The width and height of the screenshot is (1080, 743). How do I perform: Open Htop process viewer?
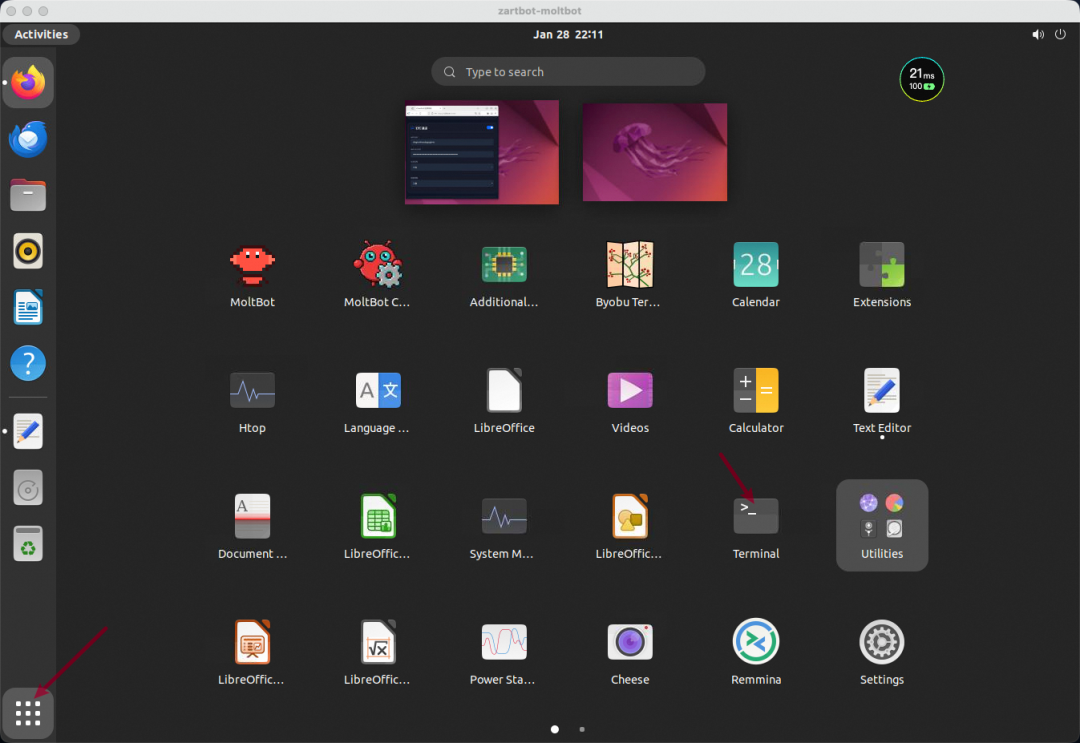(x=252, y=391)
